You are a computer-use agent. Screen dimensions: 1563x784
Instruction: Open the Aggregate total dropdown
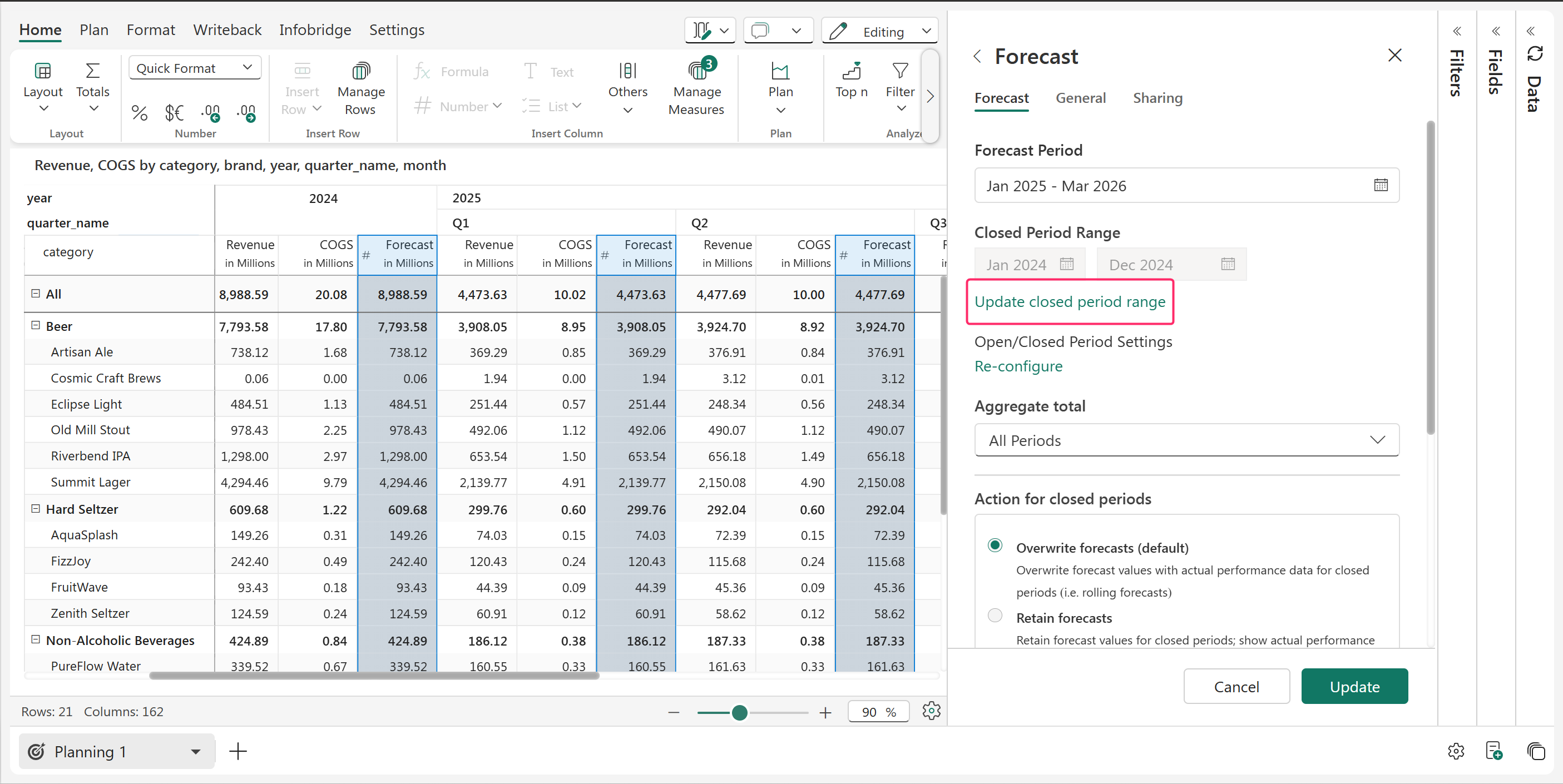[1186, 440]
